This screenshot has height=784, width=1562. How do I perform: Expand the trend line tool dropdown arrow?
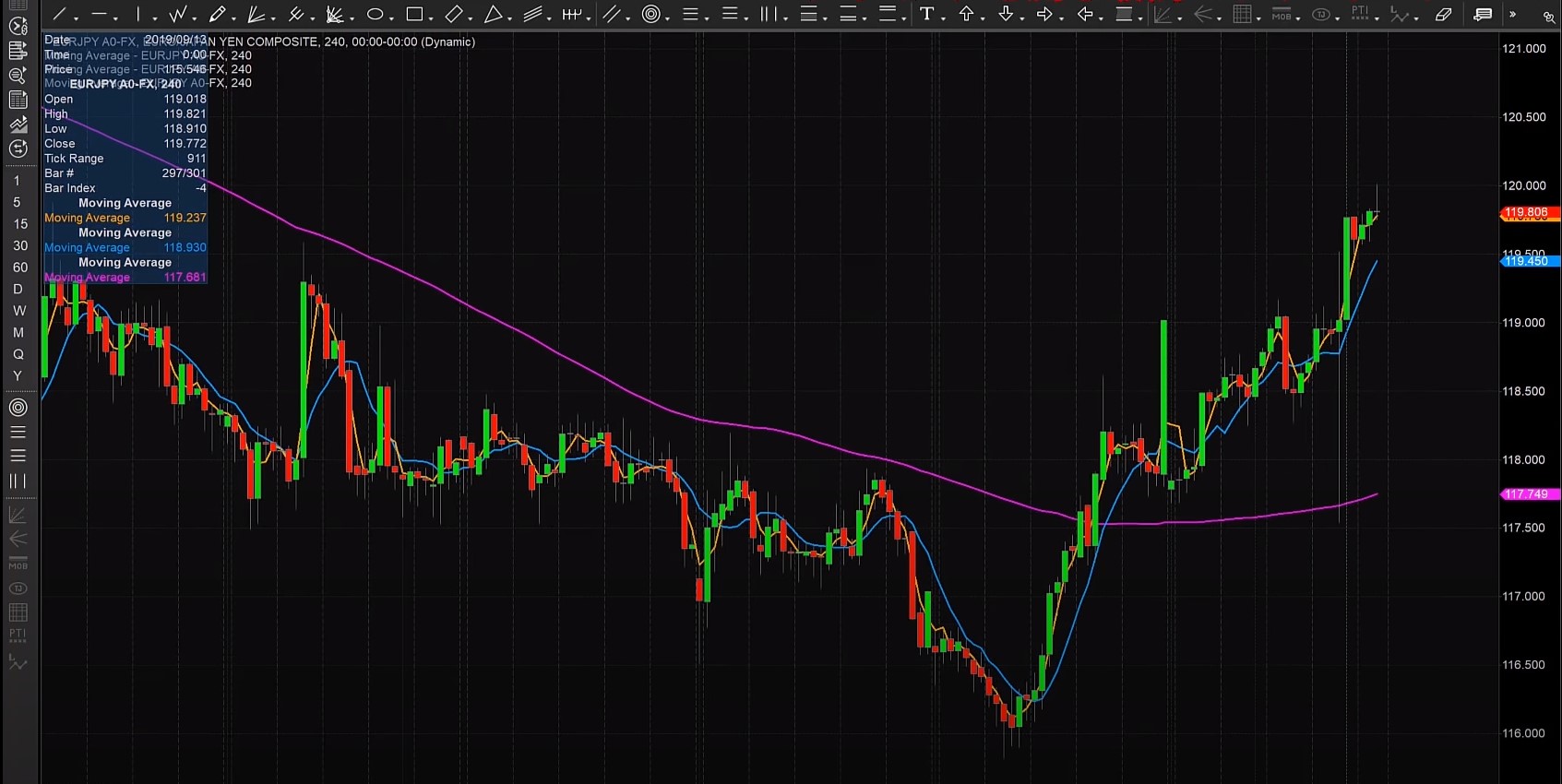(x=77, y=18)
